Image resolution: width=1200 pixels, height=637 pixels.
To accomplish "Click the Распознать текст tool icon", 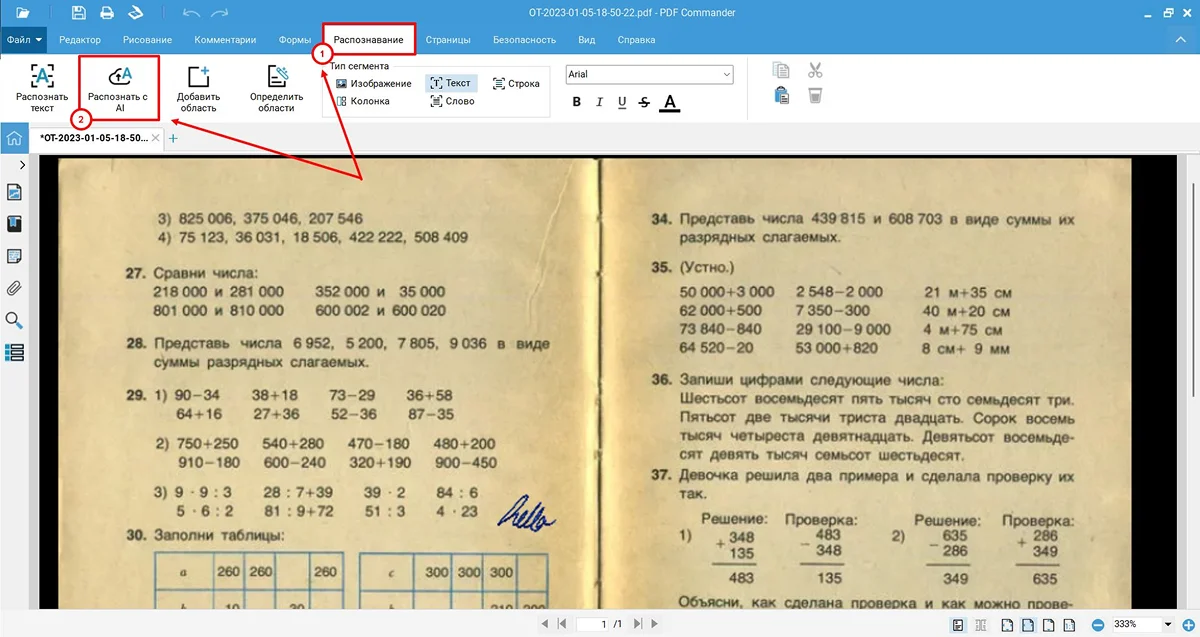I will click(x=42, y=88).
